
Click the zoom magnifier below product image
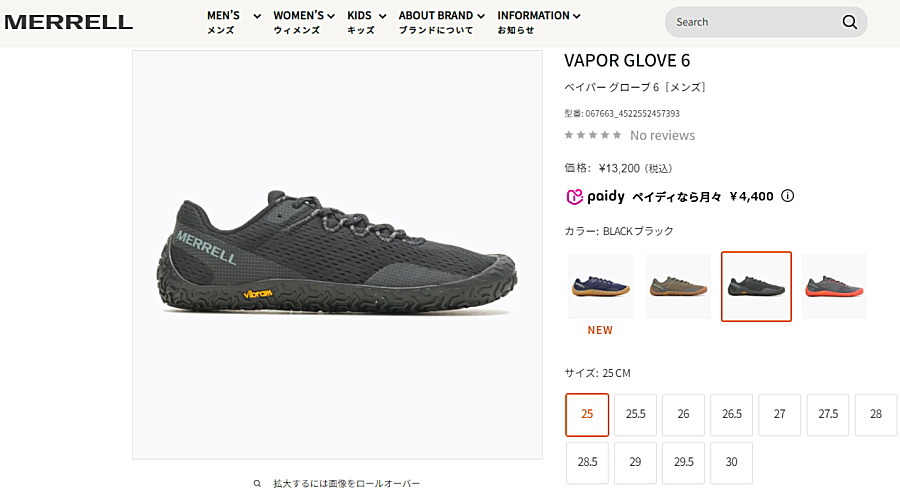tap(257, 484)
